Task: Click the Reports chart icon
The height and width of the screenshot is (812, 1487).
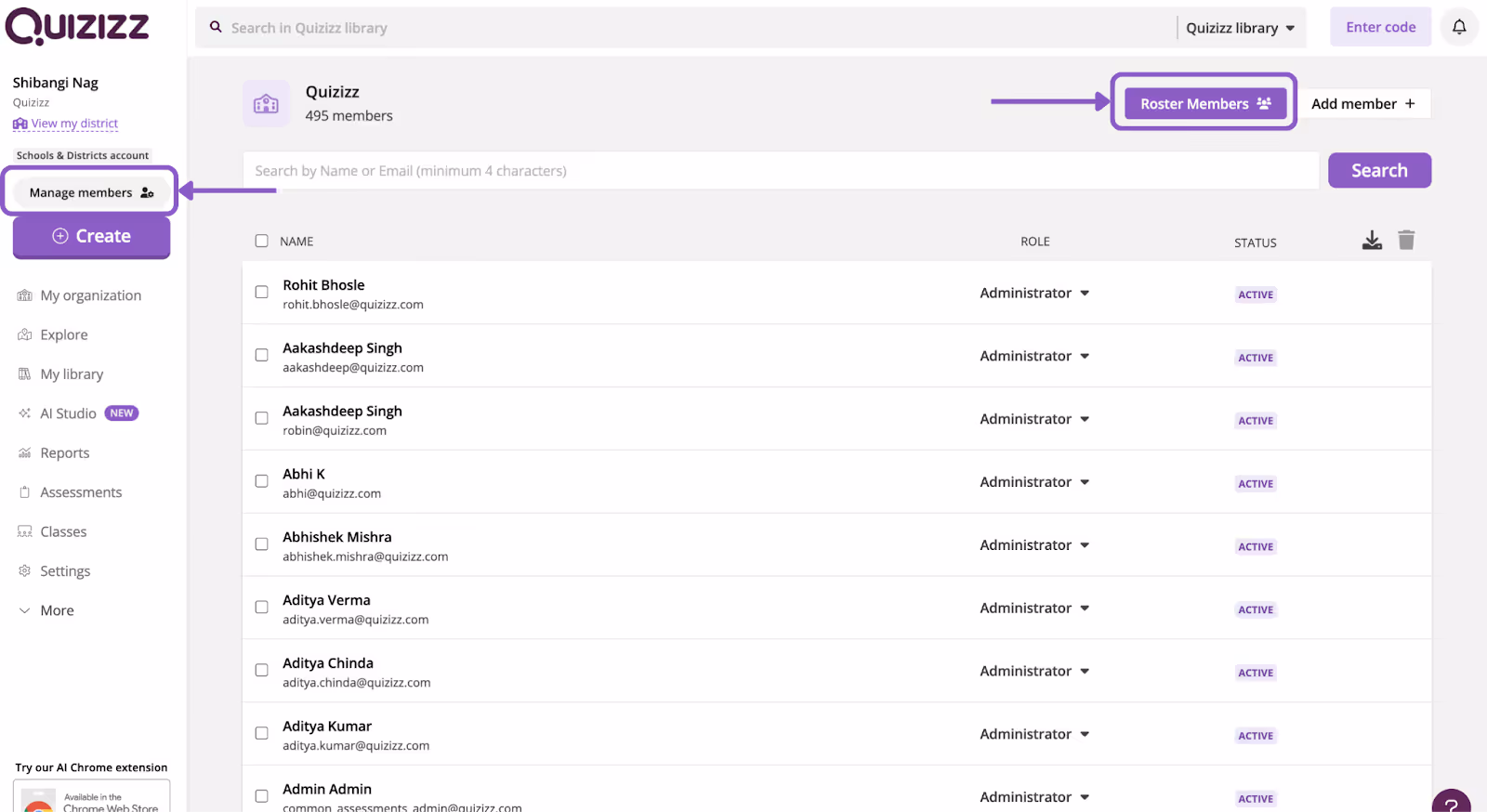Action: coord(25,452)
